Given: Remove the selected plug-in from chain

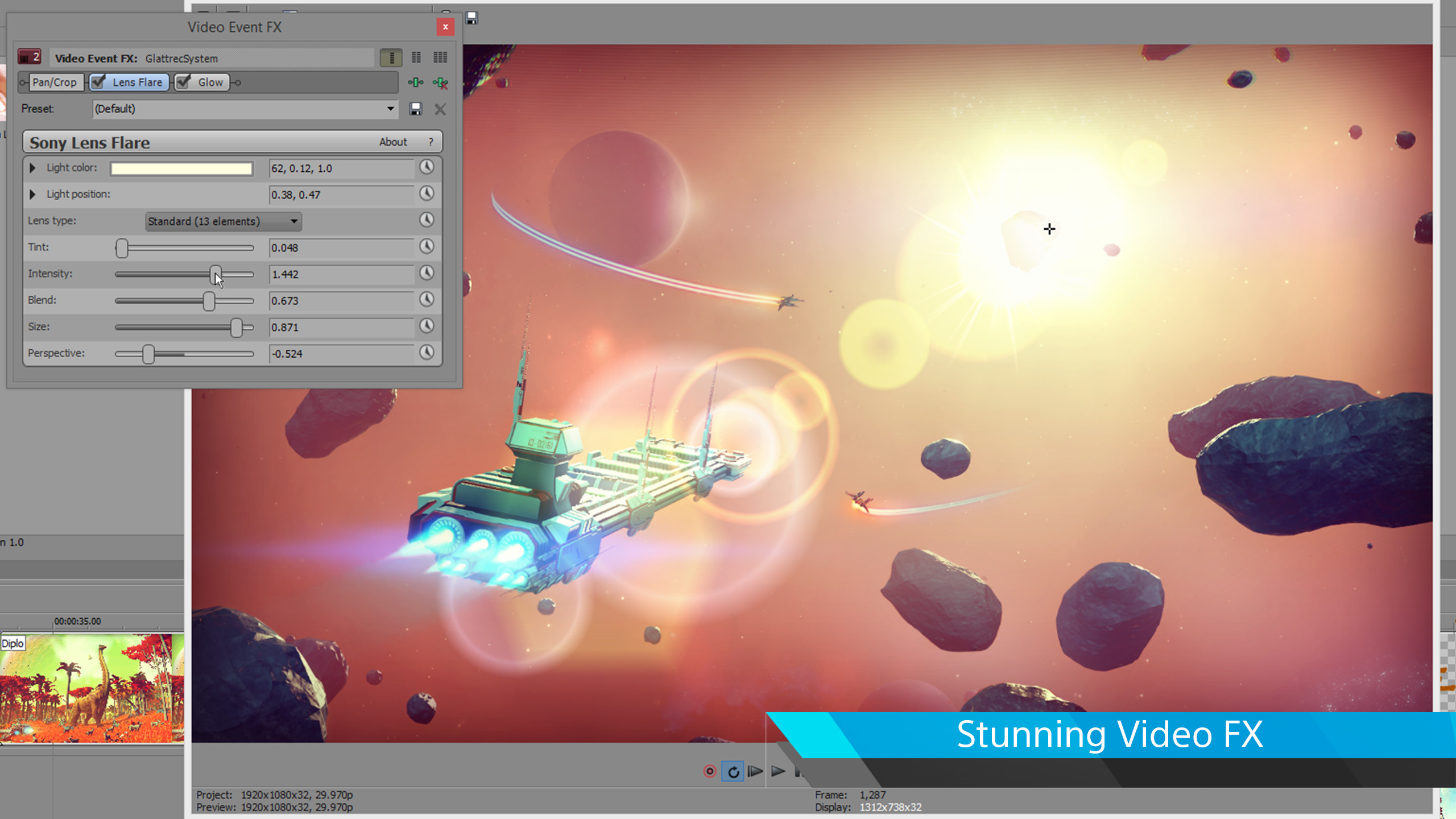Looking at the screenshot, I should tap(441, 83).
